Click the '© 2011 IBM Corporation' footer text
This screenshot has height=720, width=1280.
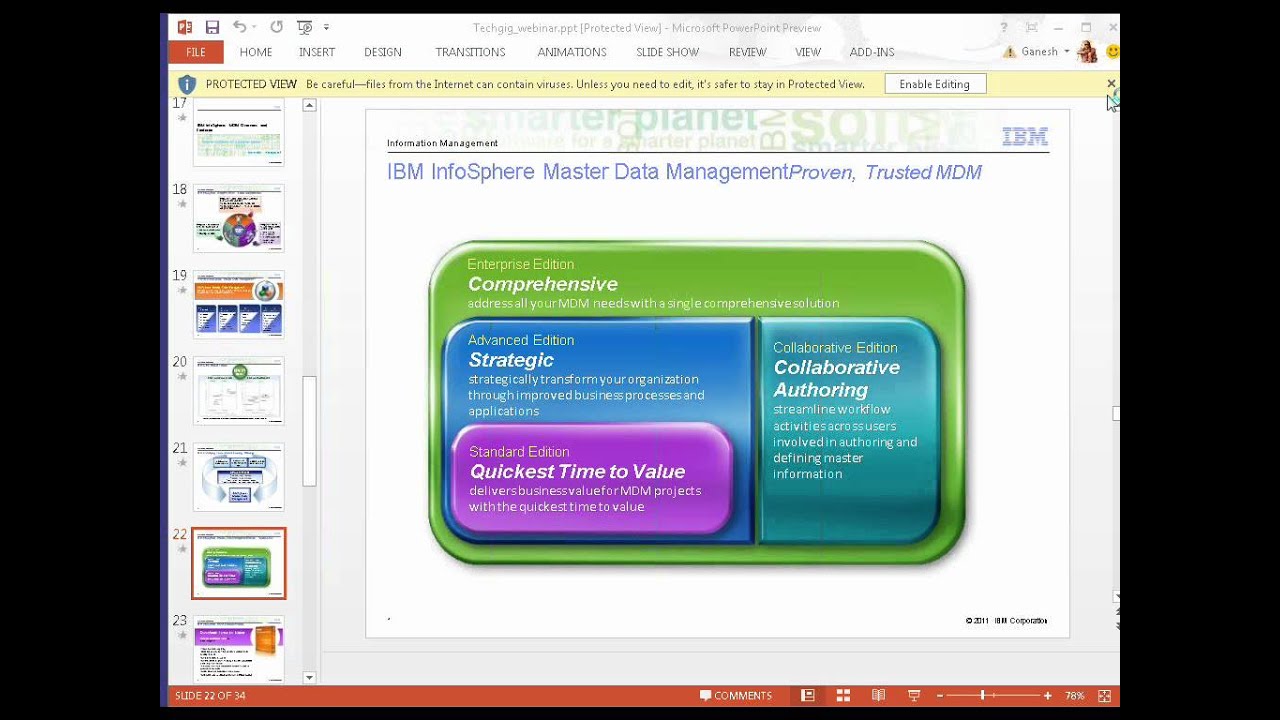(1006, 620)
